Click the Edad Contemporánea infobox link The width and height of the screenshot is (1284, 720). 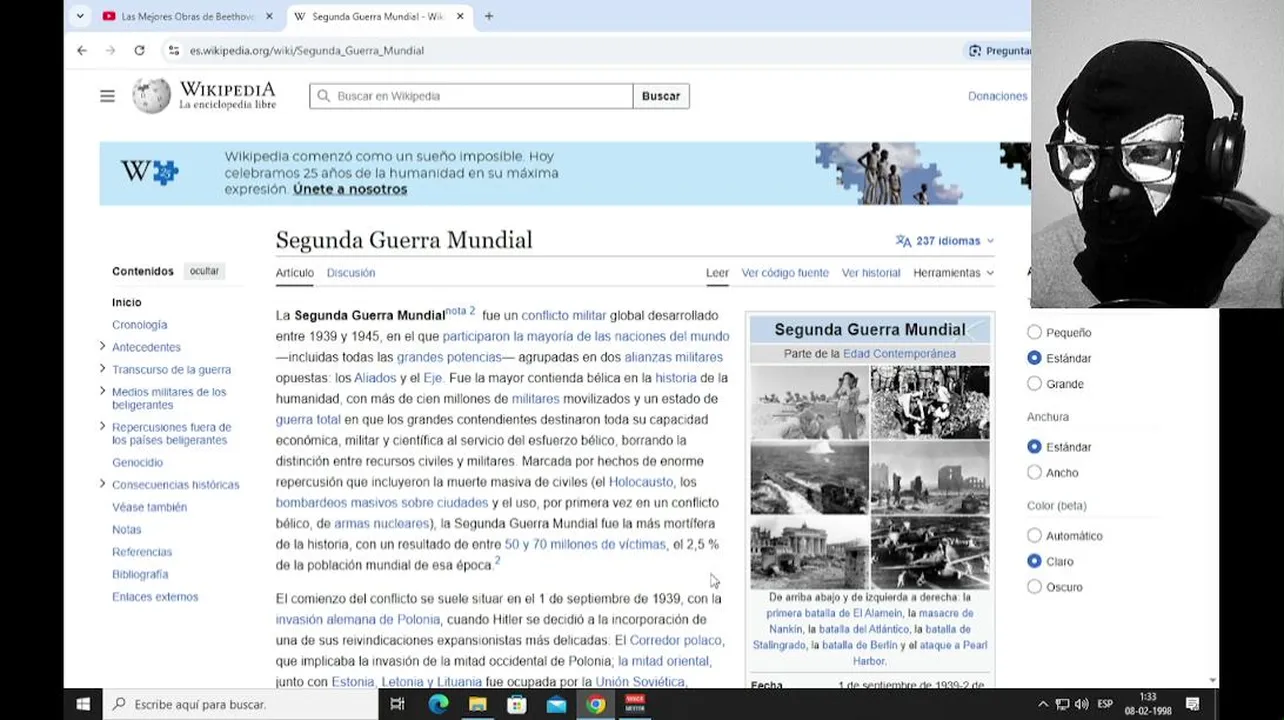(x=899, y=354)
